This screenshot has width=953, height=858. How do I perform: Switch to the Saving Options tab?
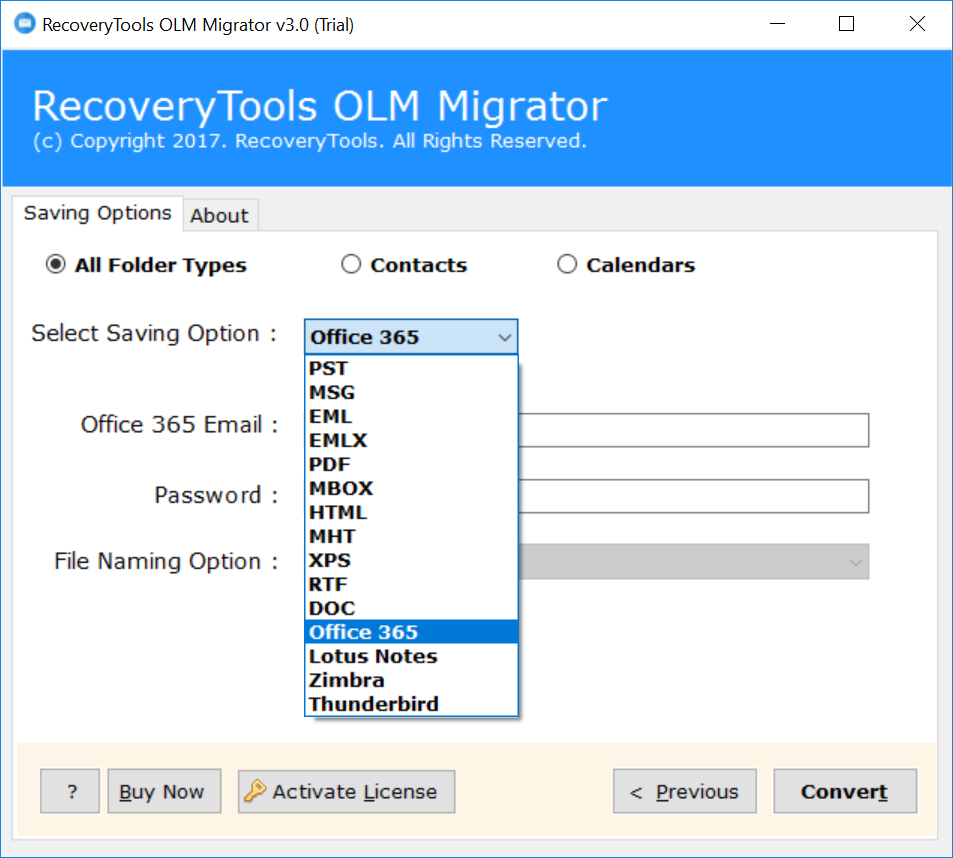point(97,213)
